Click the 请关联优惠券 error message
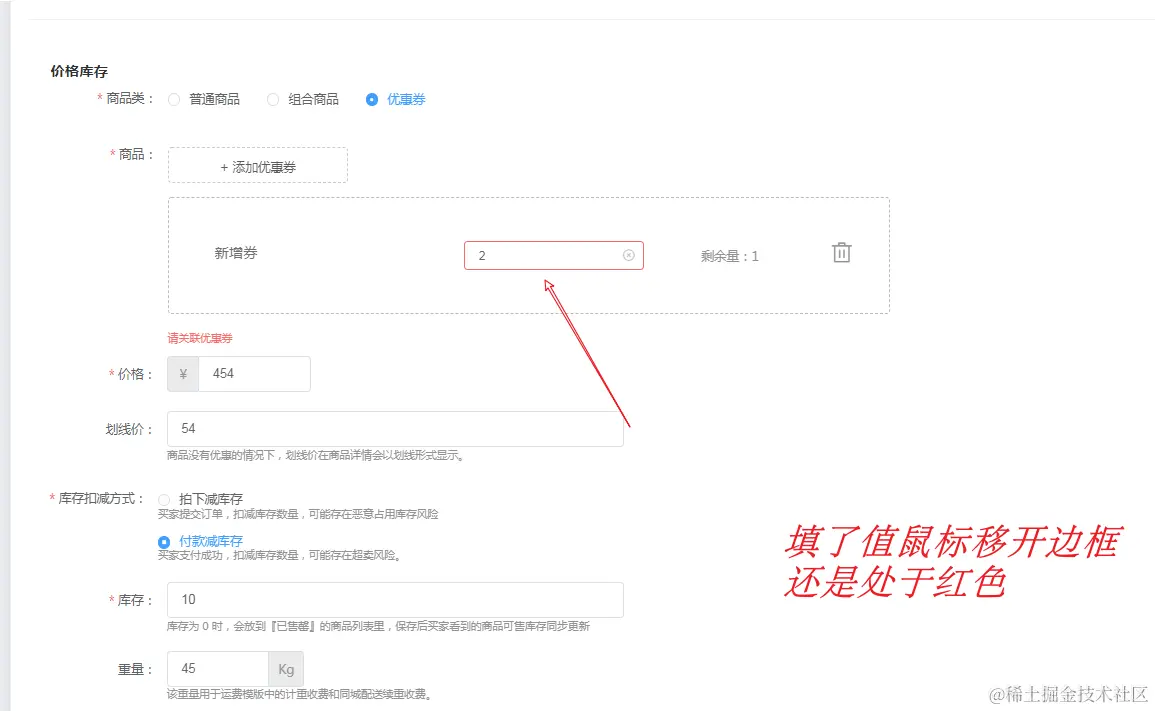1155x711 pixels. (x=200, y=338)
